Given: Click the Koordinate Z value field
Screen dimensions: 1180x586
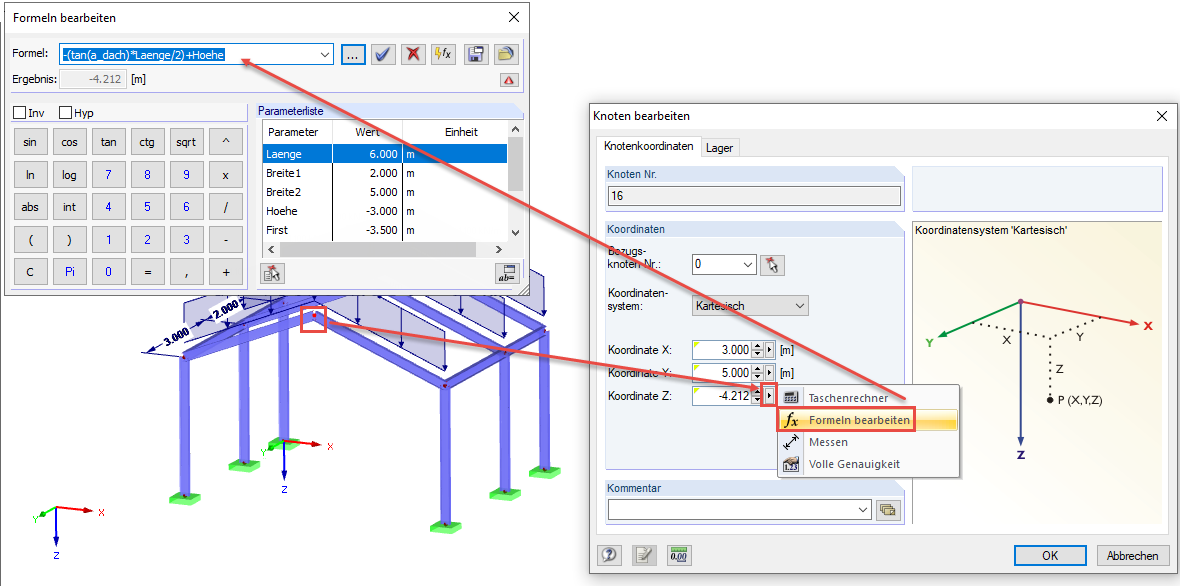Looking at the screenshot, I should click(722, 395).
